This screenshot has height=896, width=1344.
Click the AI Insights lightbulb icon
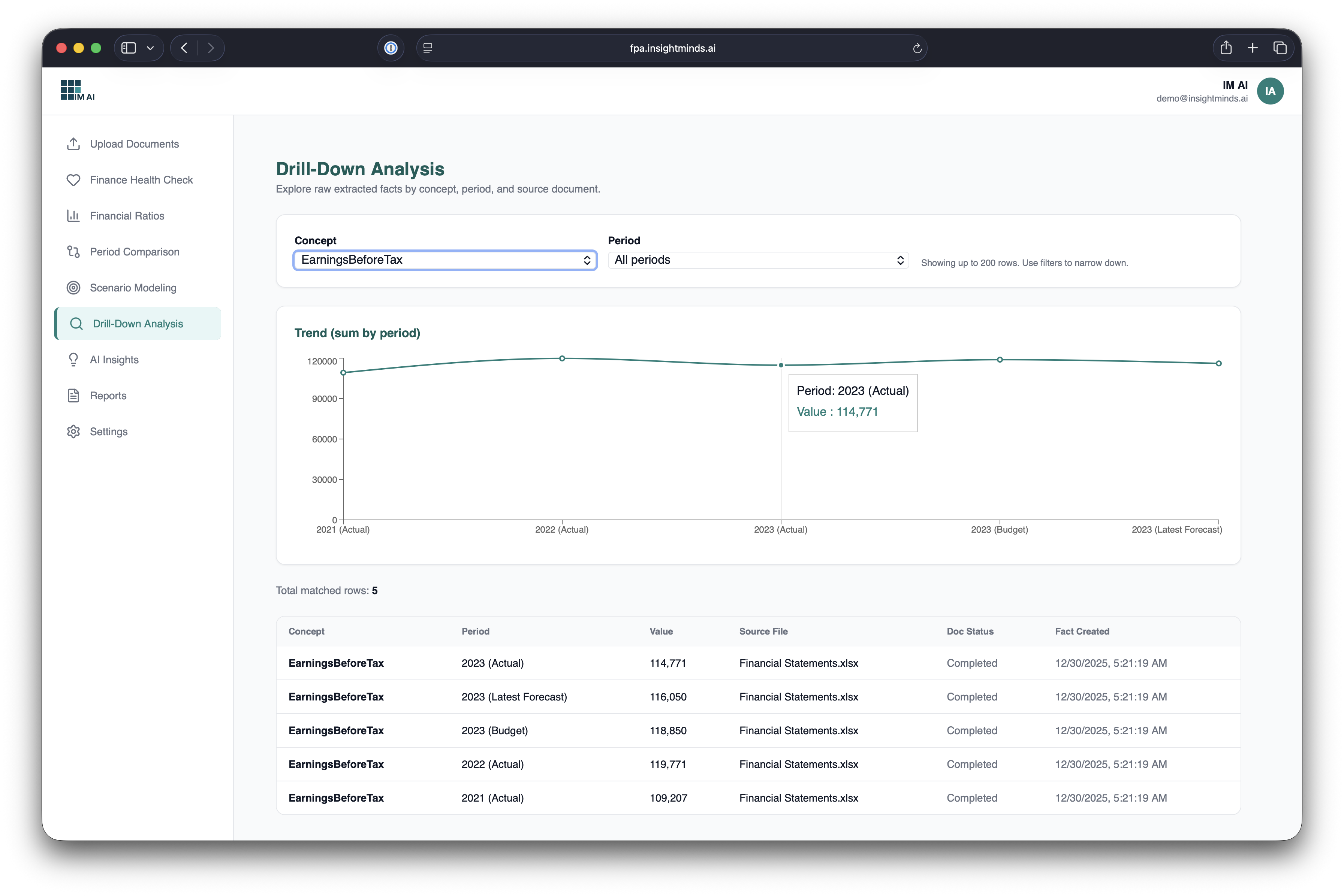click(x=73, y=360)
